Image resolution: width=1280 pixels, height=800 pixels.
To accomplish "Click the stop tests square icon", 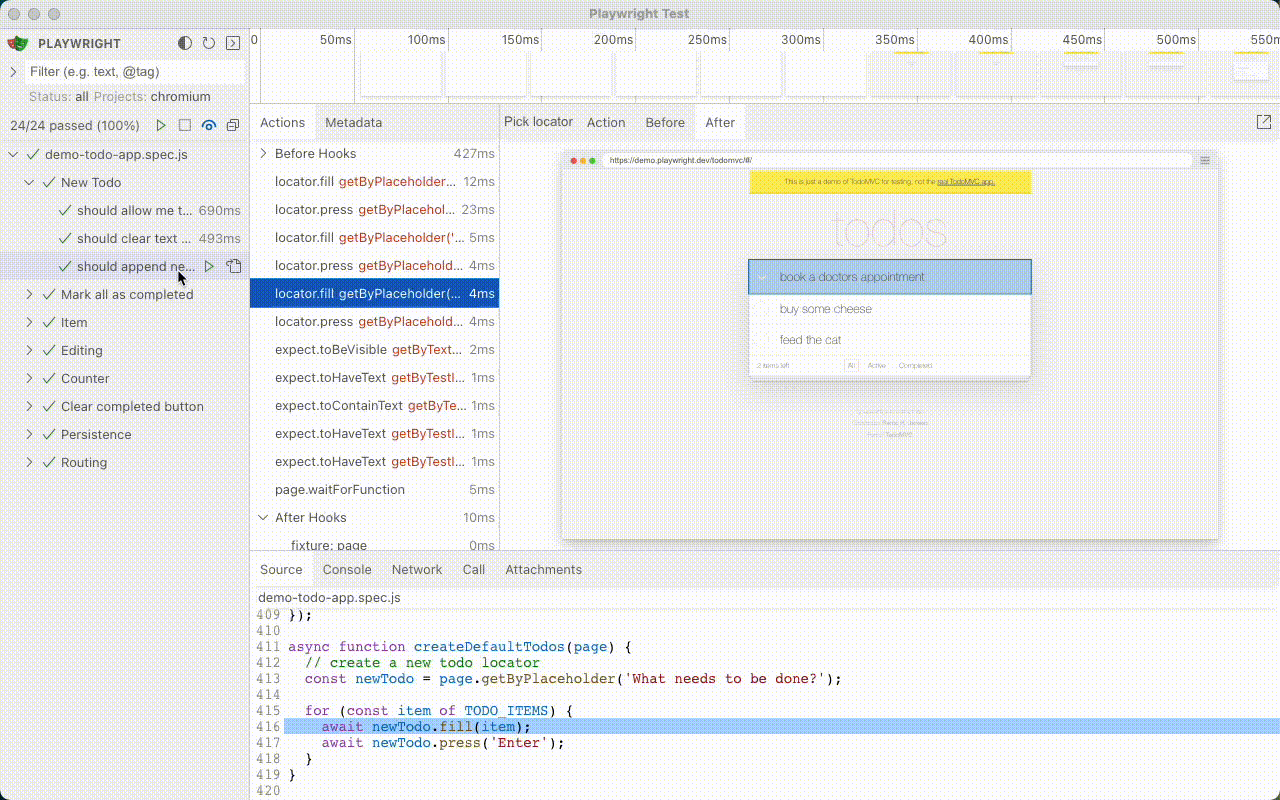I will 185,126.
